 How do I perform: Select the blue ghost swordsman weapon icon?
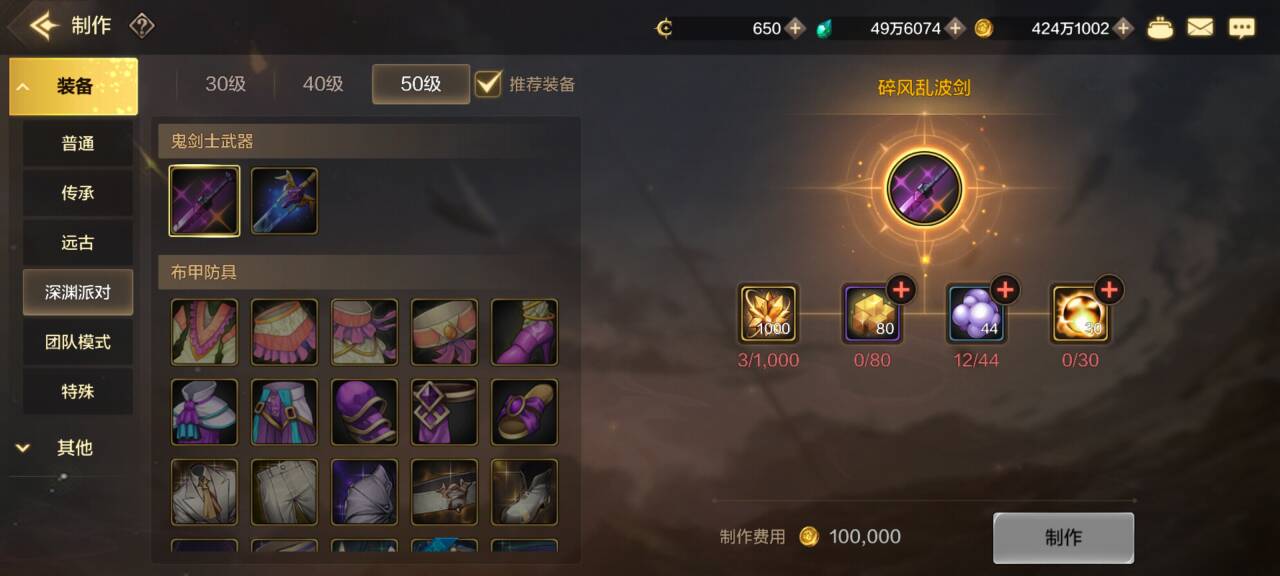pos(285,201)
